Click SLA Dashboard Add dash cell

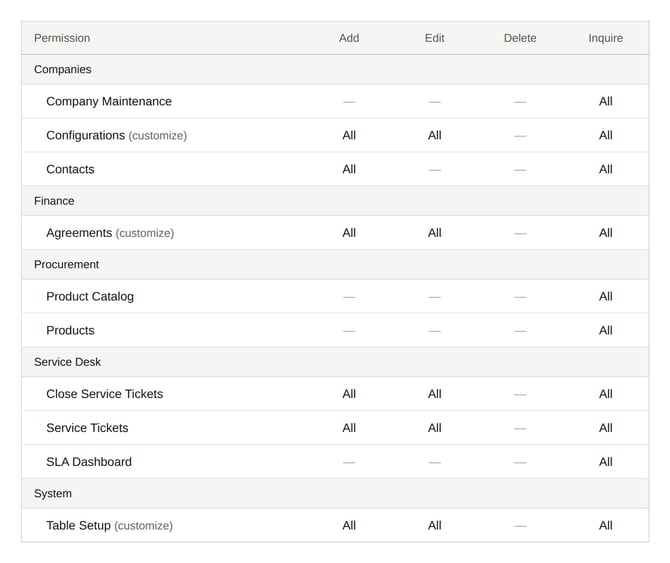tap(349, 463)
